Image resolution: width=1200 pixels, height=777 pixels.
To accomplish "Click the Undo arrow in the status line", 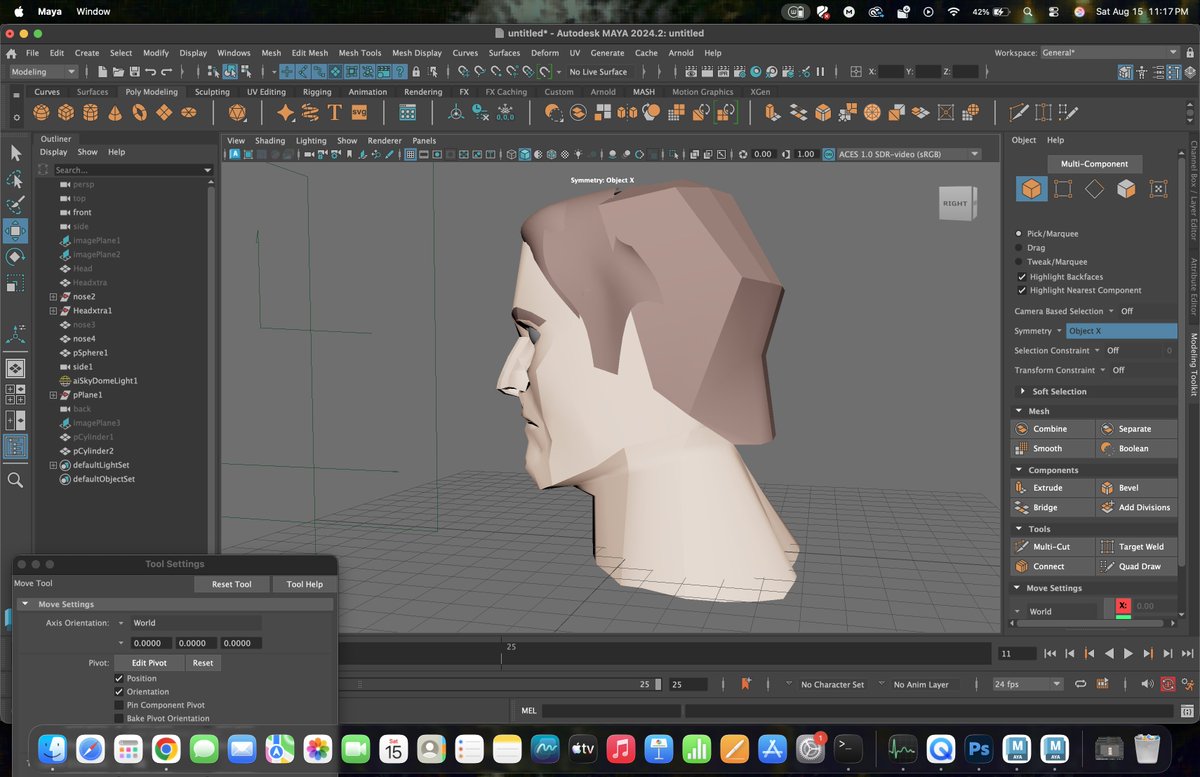I will [x=151, y=72].
